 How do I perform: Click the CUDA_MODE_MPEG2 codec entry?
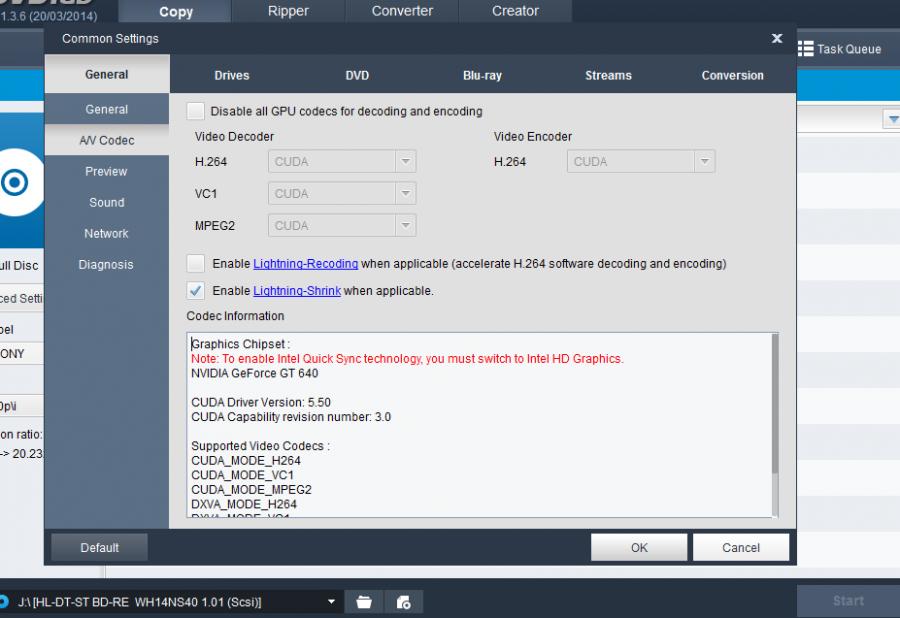[251, 489]
